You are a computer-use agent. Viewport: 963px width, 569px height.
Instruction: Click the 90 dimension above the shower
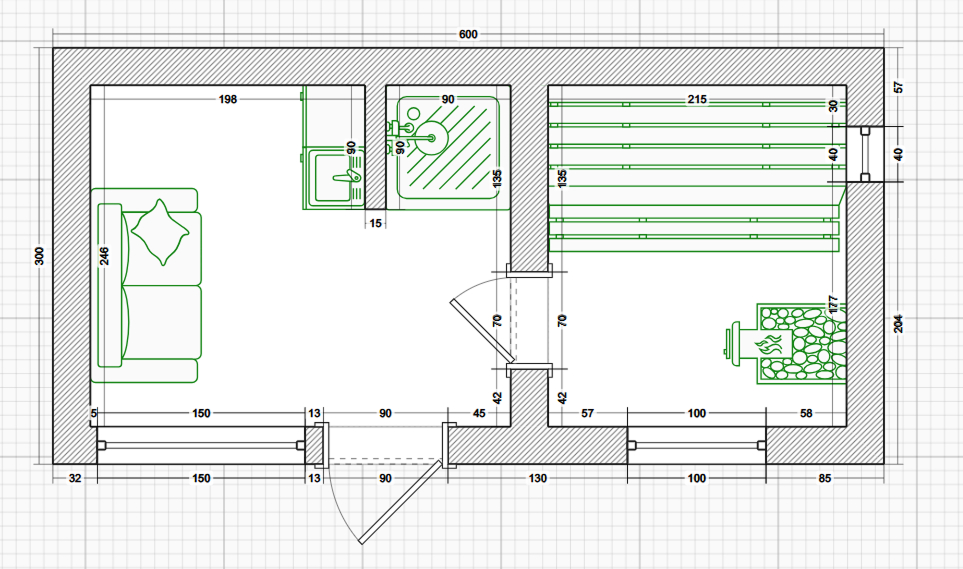(448, 99)
